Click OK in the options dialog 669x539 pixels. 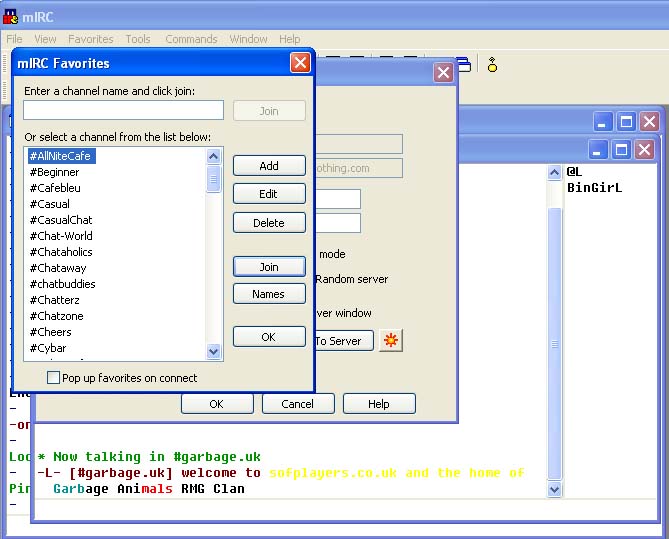[217, 404]
